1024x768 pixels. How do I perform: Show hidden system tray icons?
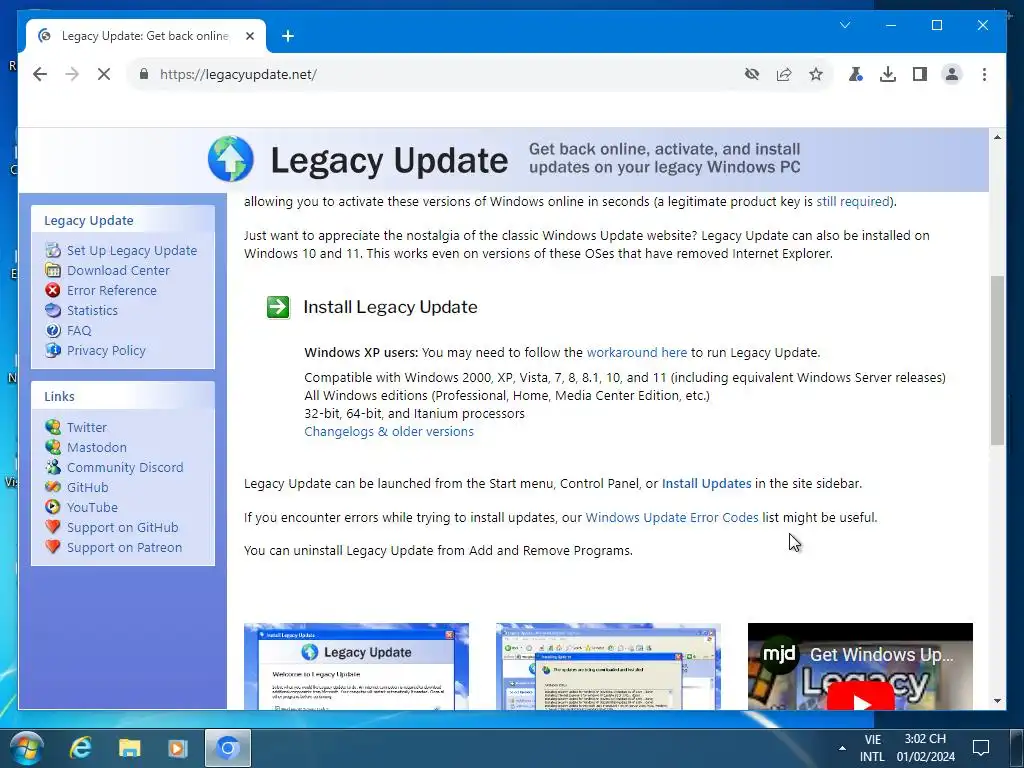click(x=842, y=748)
